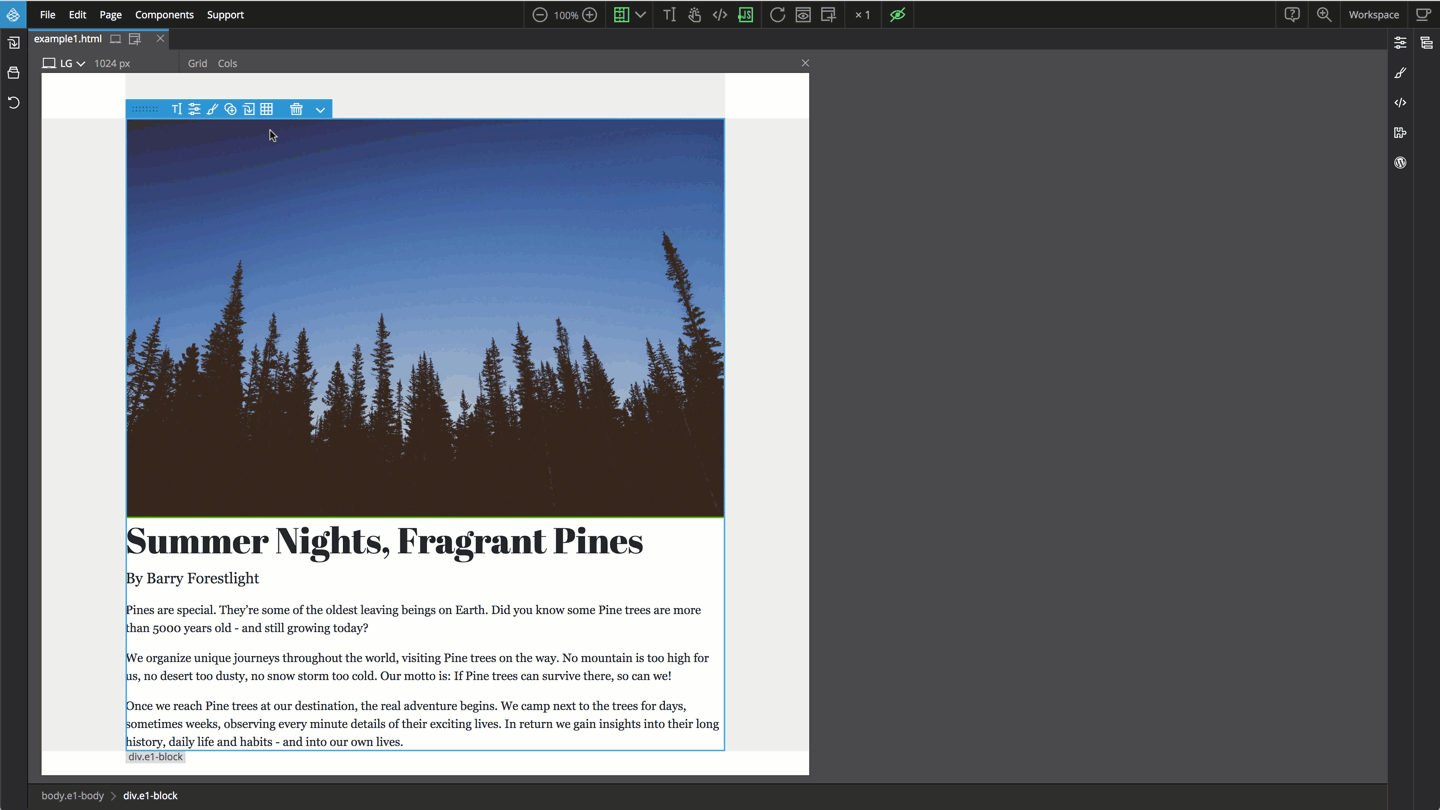Open the chevron dropdown on the element toolbar
The width and height of the screenshot is (1440, 810).
click(320, 109)
